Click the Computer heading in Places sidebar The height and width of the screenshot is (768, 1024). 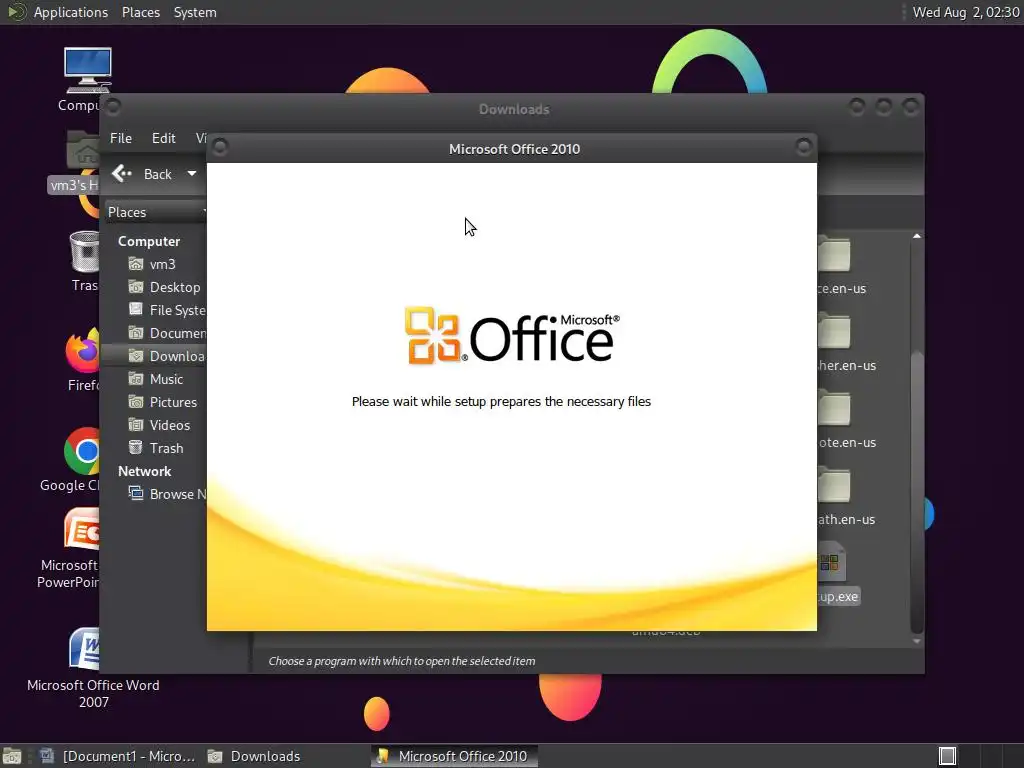(x=149, y=241)
